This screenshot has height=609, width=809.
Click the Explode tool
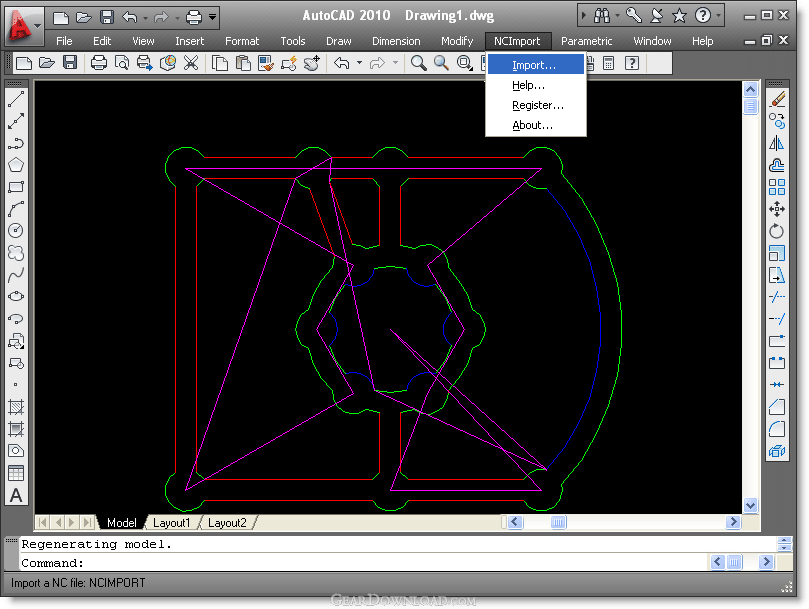[x=777, y=451]
